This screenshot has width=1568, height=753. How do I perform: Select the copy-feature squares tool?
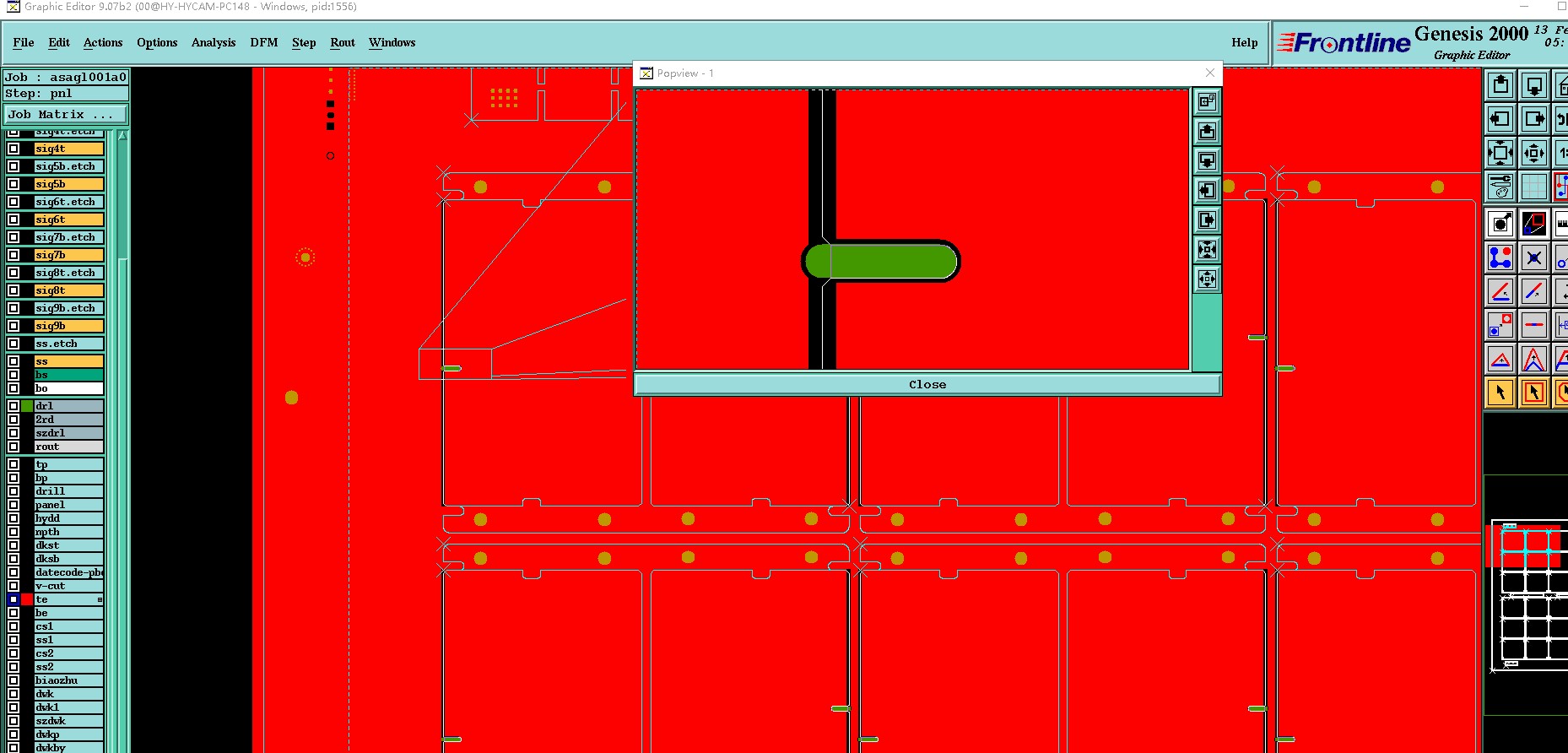(x=1500, y=325)
